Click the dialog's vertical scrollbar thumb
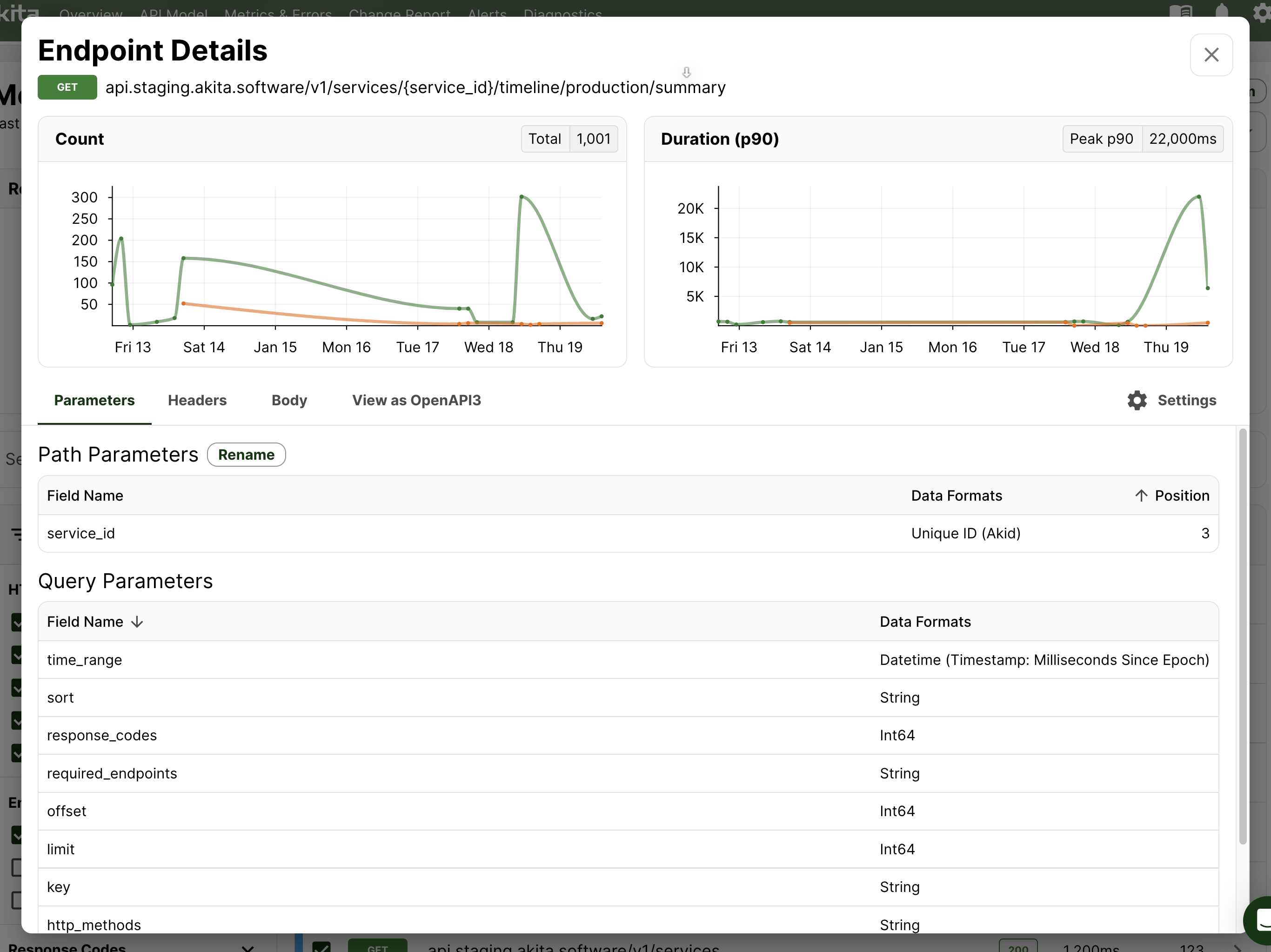This screenshot has height=952, width=1271. click(1242, 632)
